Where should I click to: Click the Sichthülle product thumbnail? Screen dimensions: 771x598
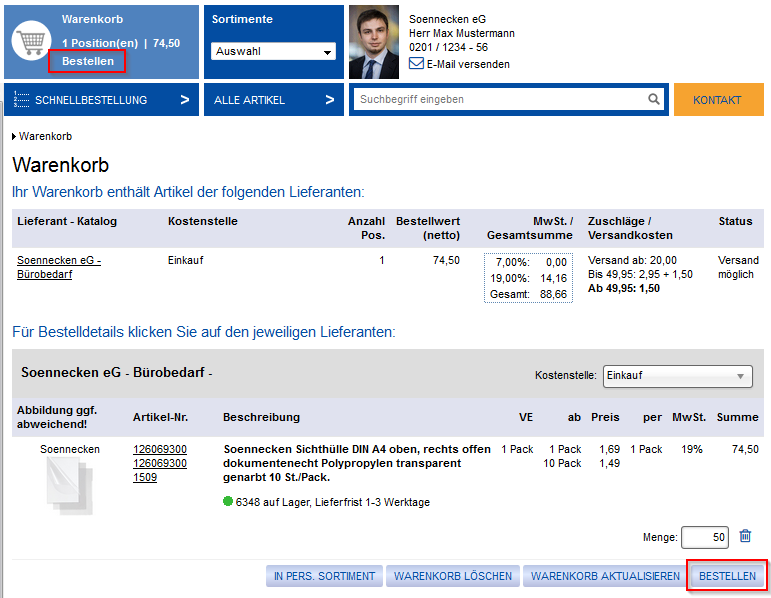pos(69,486)
